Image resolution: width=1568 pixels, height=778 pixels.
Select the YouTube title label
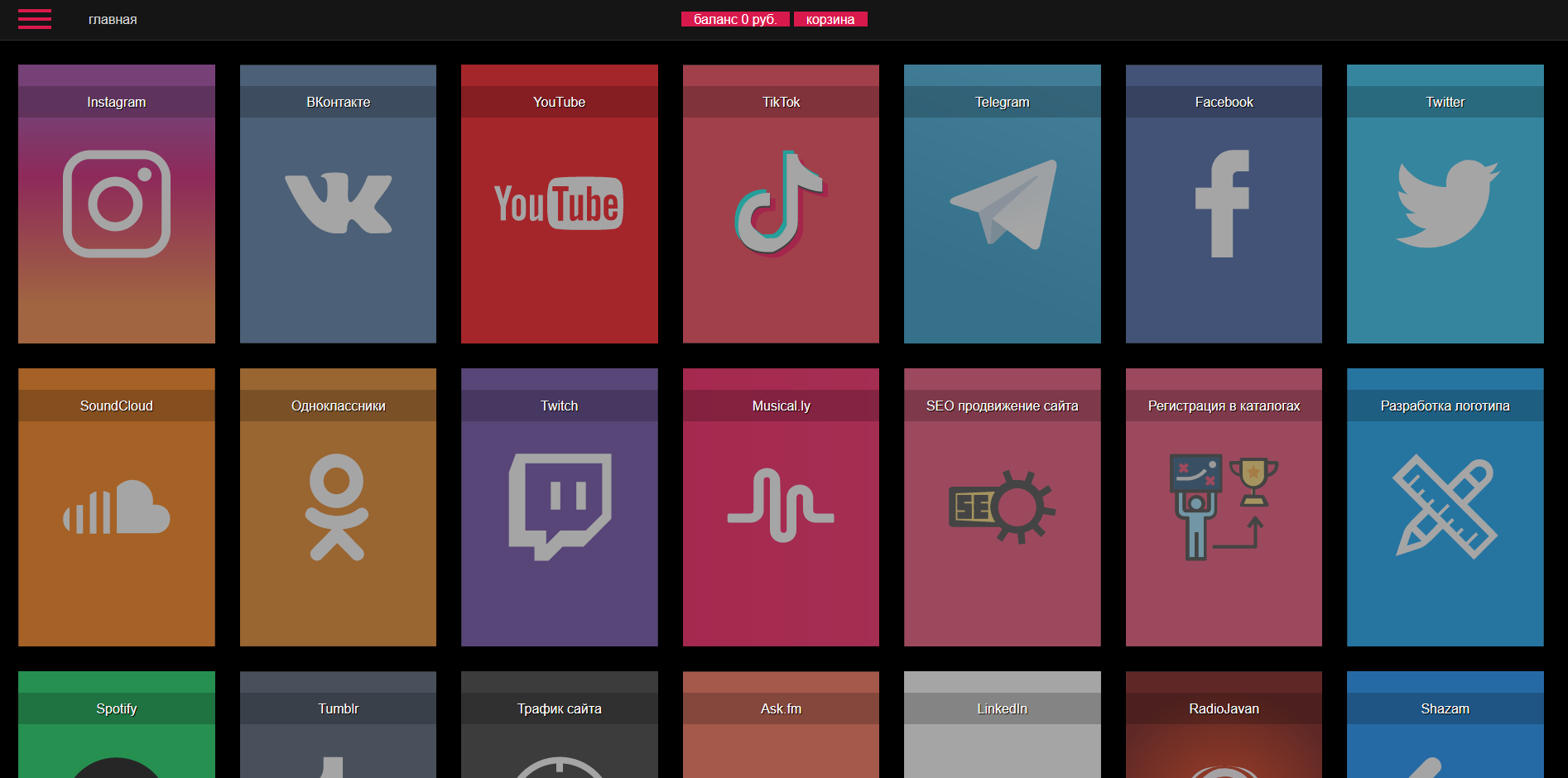click(559, 102)
